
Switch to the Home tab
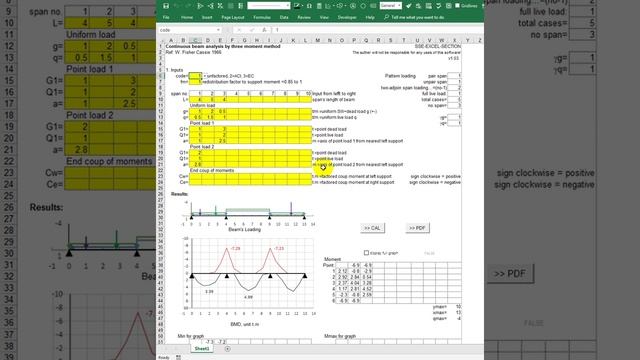[x=187, y=17]
